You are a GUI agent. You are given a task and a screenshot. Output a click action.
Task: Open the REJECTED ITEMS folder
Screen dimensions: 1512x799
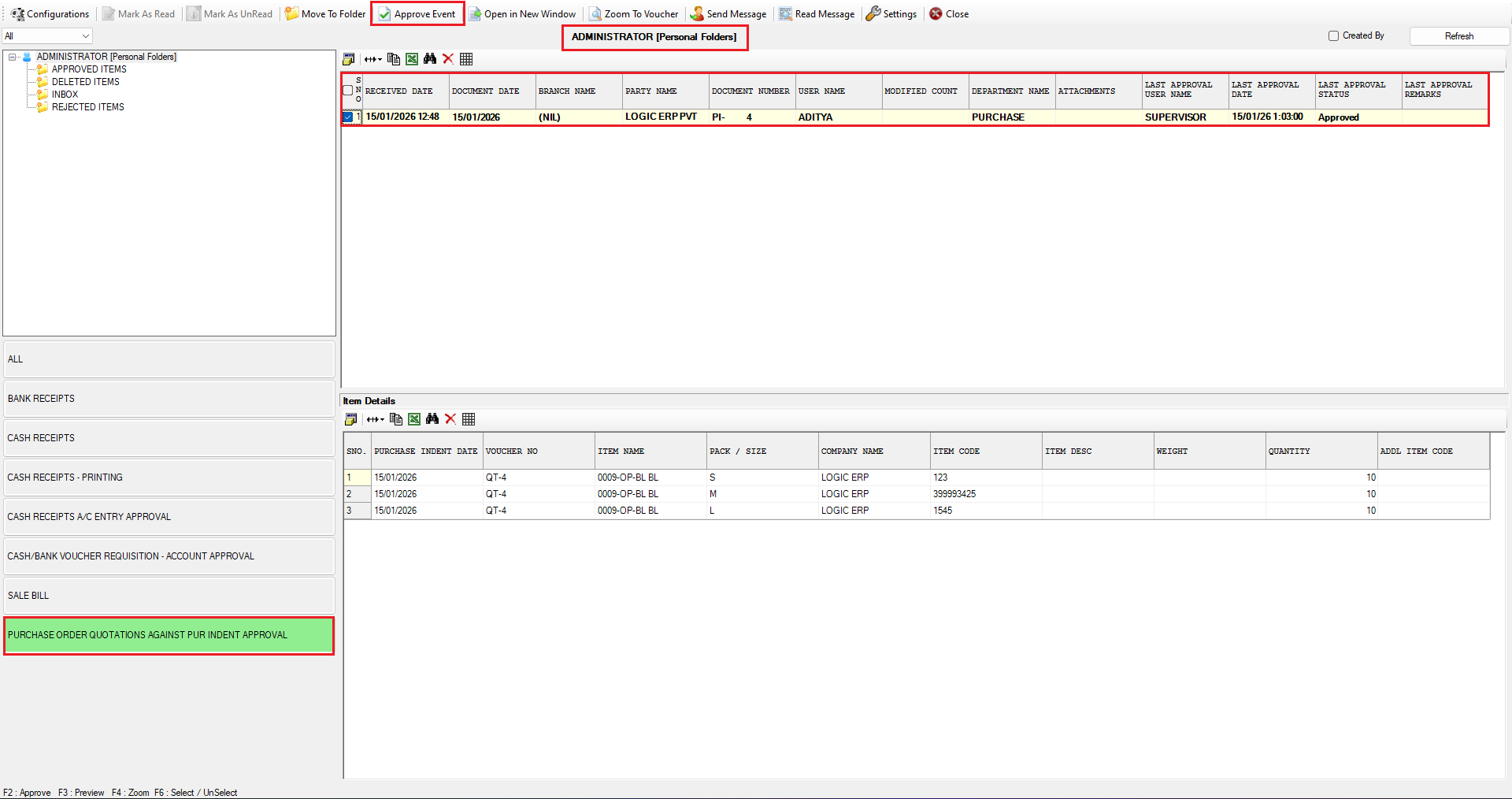click(87, 107)
